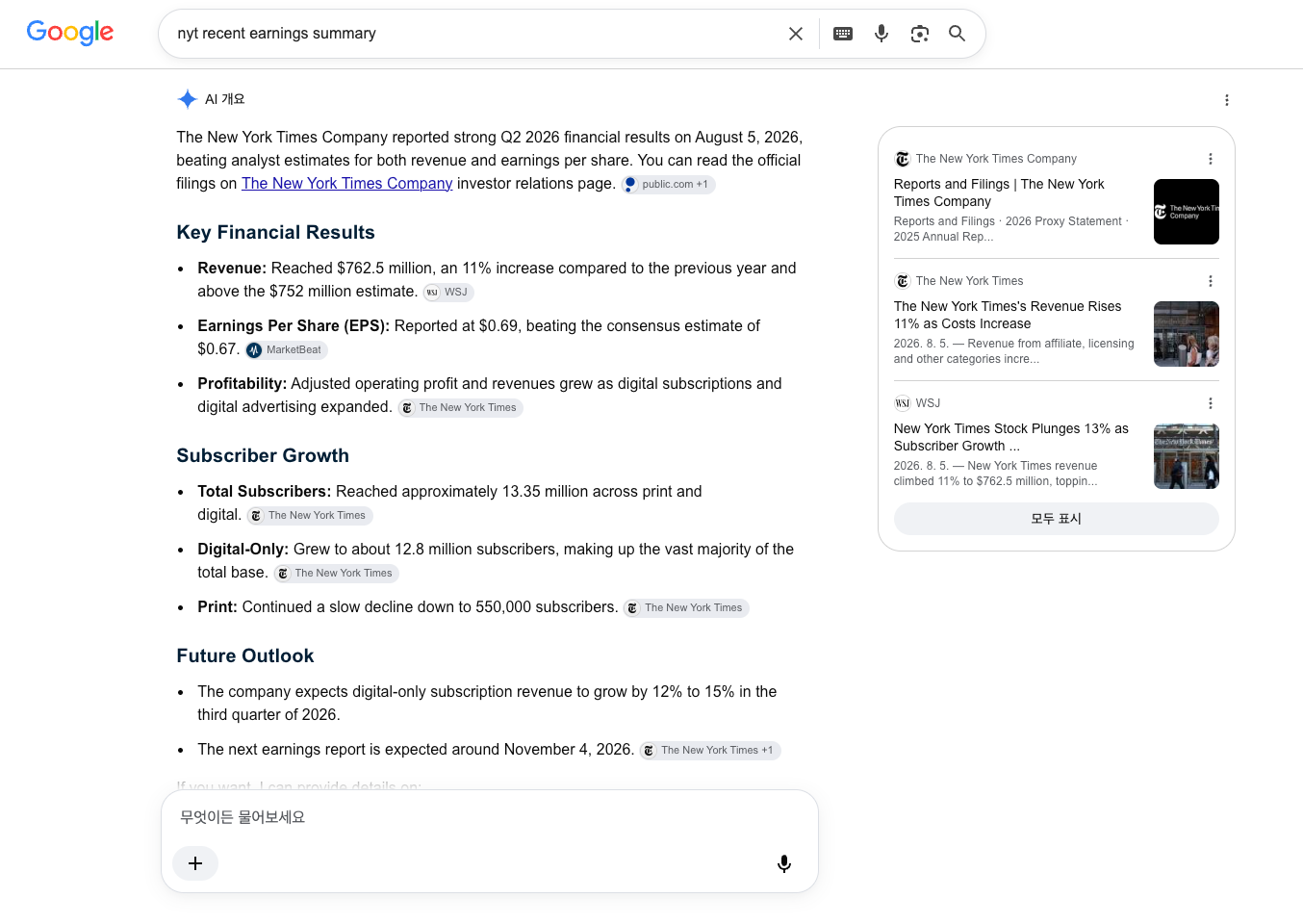Click the Key Financial Results heading
This screenshot has width=1303, height=924.
click(275, 232)
